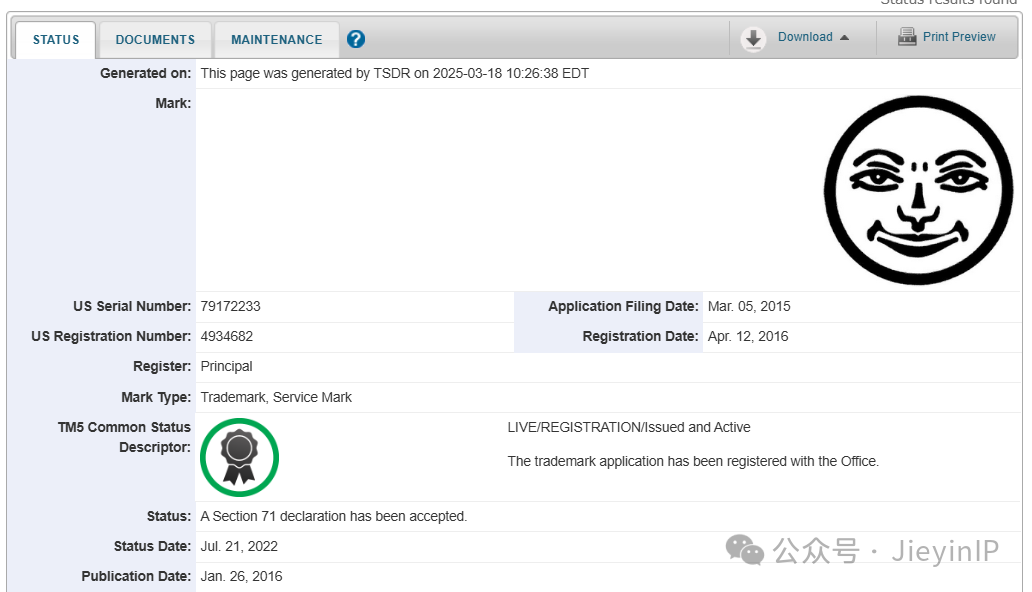Click the printer icon

pos(907,37)
